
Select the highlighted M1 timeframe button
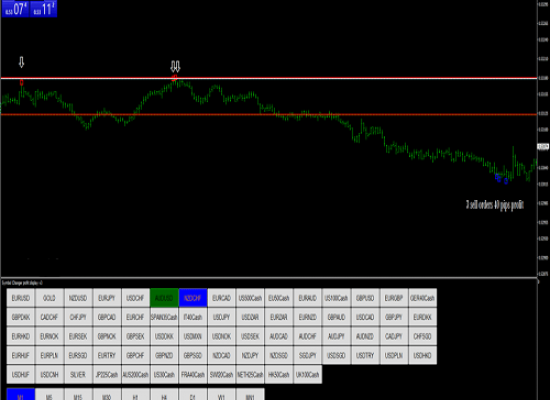point(21,394)
